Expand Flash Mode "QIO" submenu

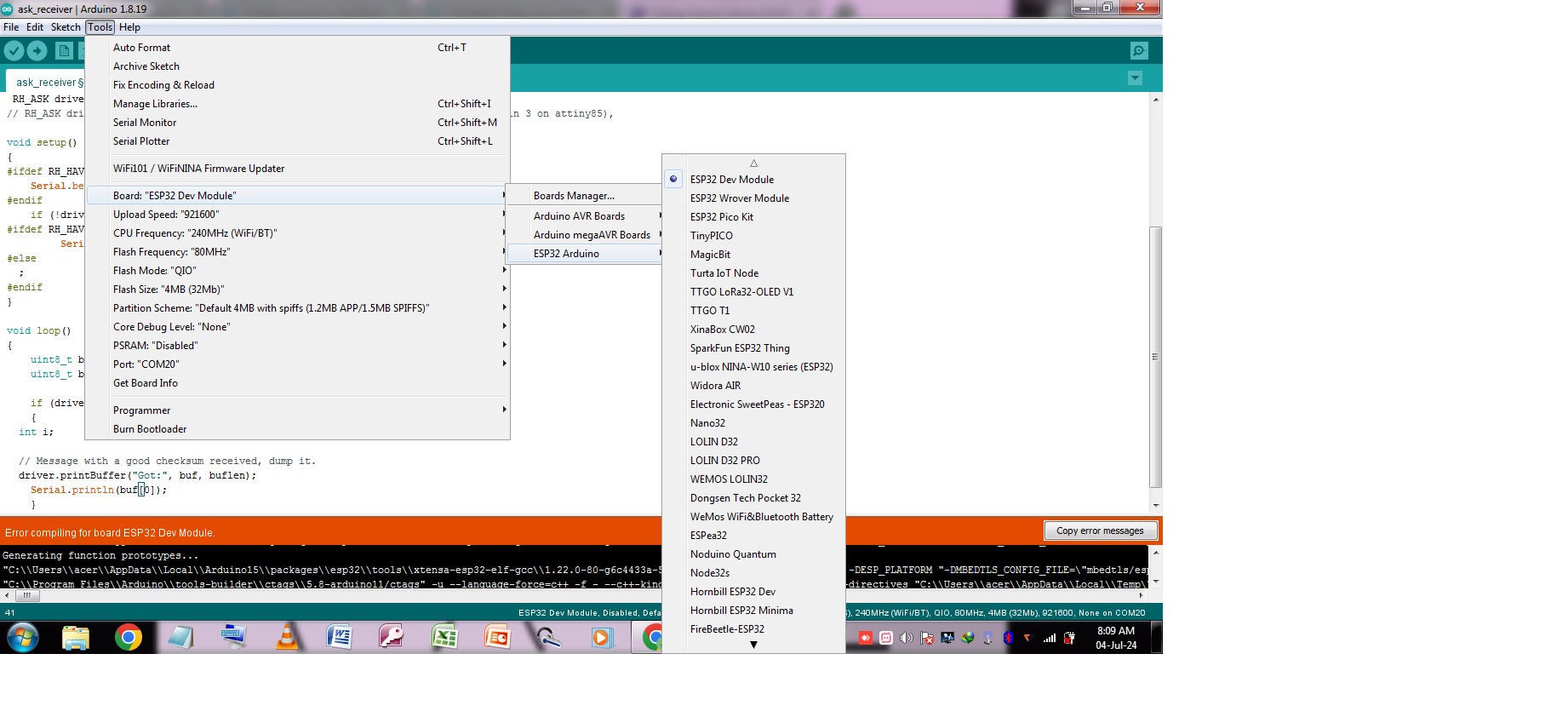(x=297, y=271)
